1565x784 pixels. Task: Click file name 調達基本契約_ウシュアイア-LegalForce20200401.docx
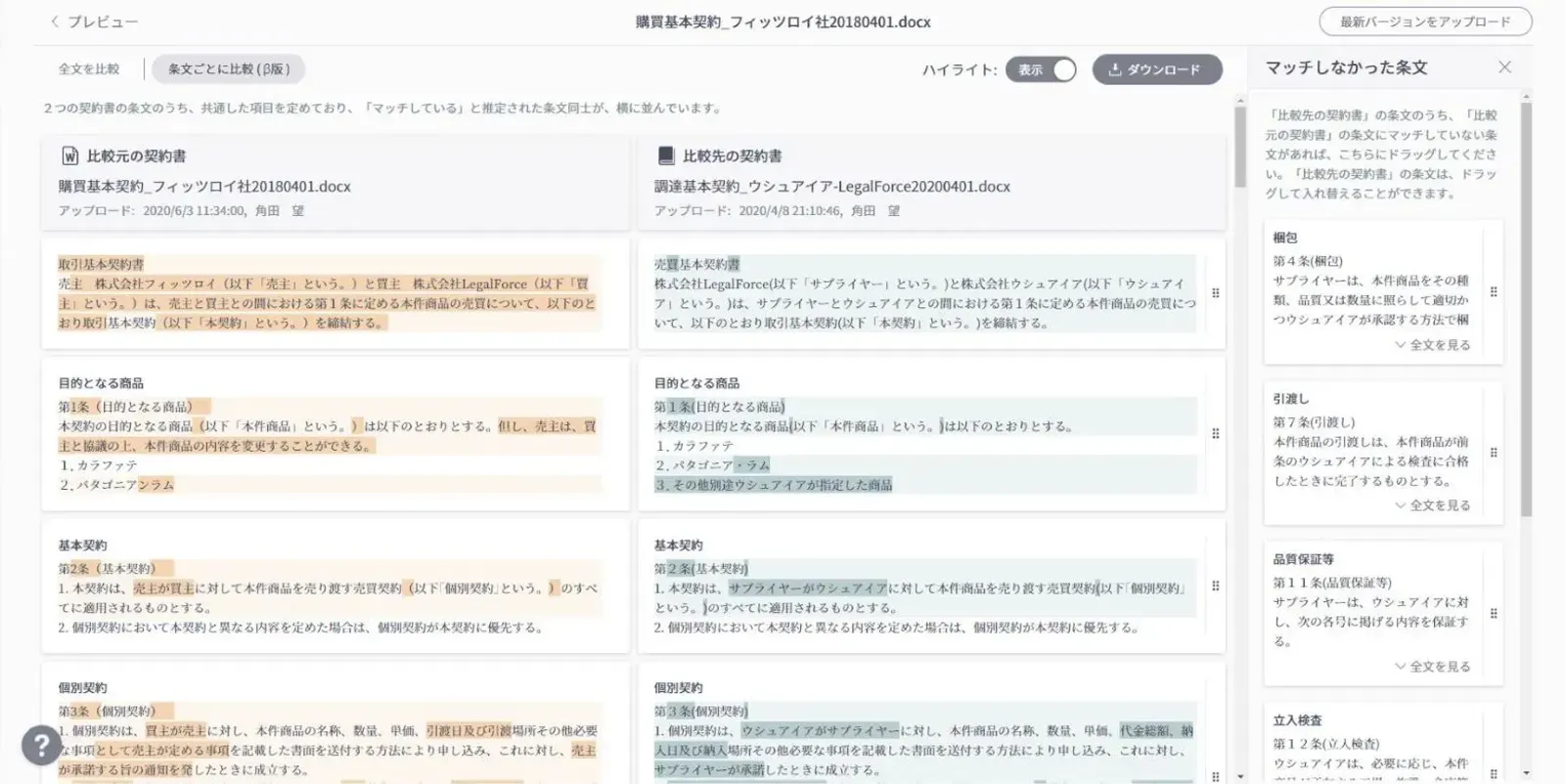point(832,187)
